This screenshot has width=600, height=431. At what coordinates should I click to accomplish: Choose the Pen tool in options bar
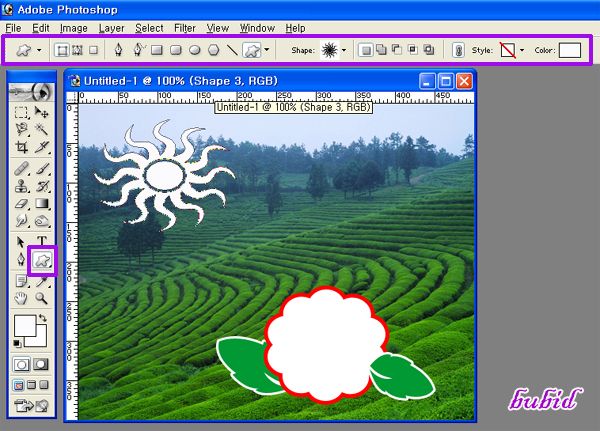click(119, 50)
